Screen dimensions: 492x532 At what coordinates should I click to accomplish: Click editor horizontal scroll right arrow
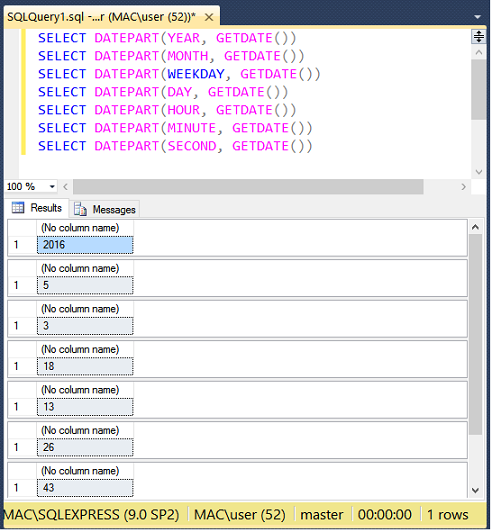pyautogui.click(x=464, y=187)
